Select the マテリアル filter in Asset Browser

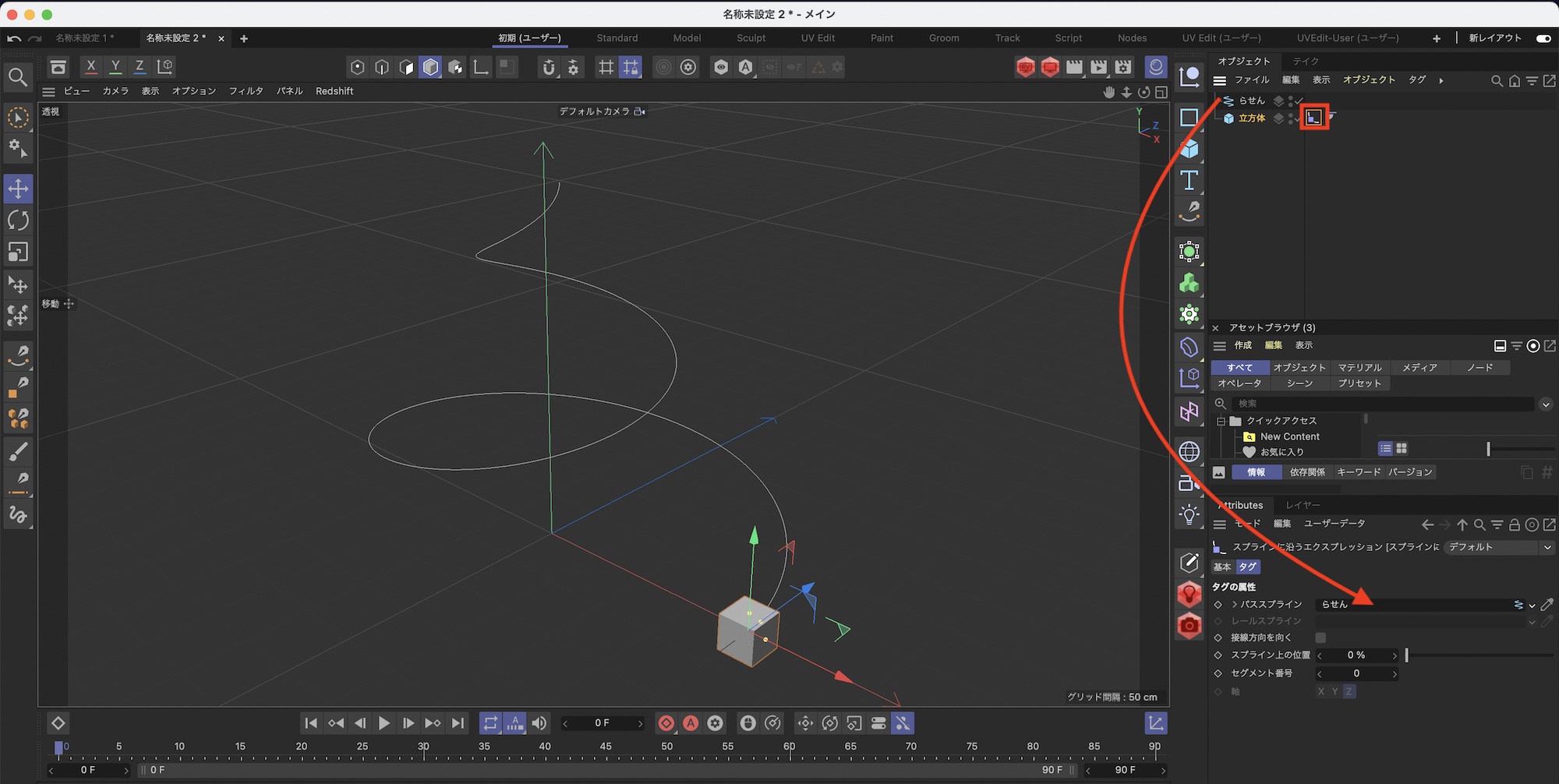tap(1359, 367)
